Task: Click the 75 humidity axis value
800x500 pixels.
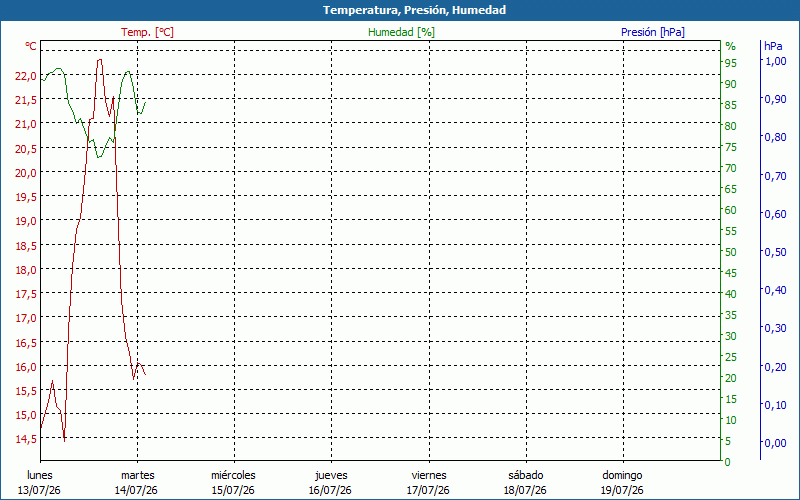Action: point(731,147)
